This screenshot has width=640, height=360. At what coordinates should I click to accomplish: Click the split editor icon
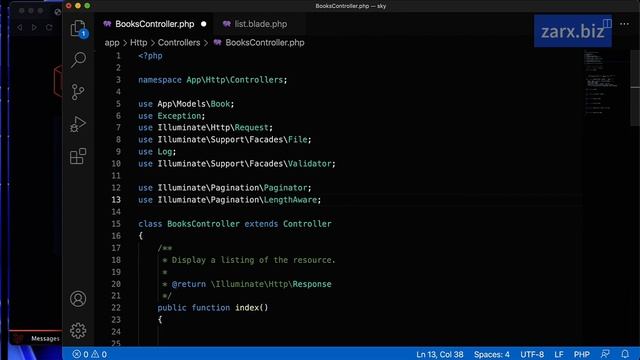[607, 24]
